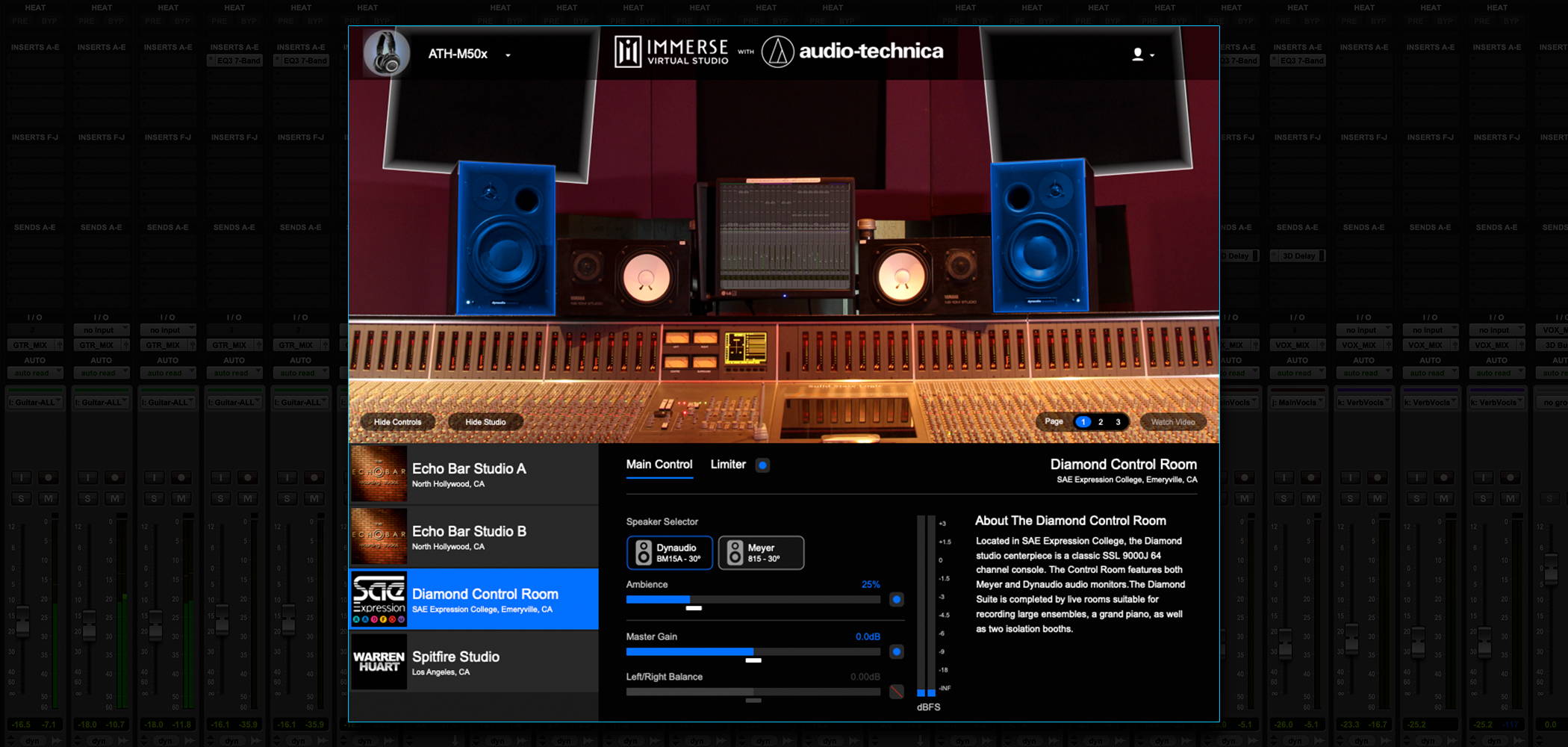Viewport: 1568px width, 747px height.
Task: Select the Meyer 815 speaker
Action: [762, 553]
